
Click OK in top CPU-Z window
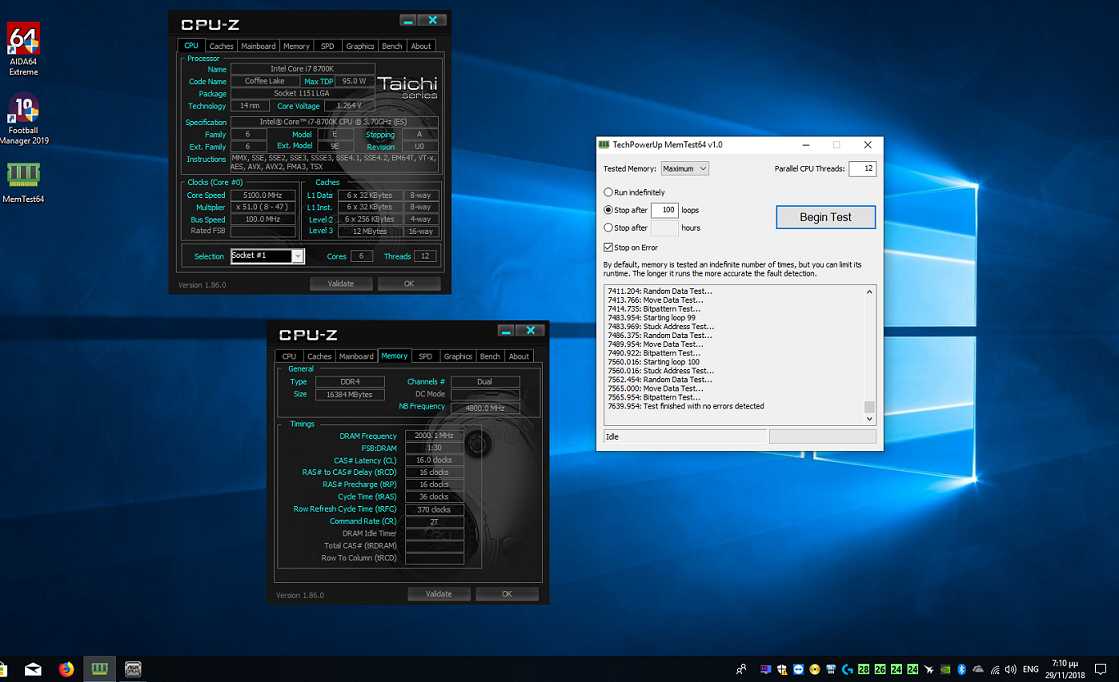click(x=409, y=283)
